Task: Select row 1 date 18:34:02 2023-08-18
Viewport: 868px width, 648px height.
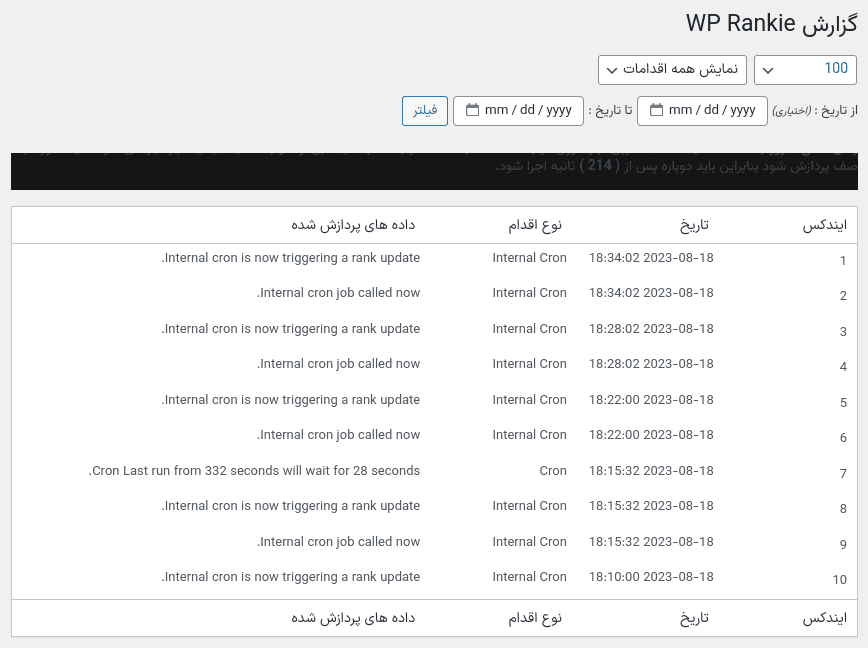Action: point(651,258)
